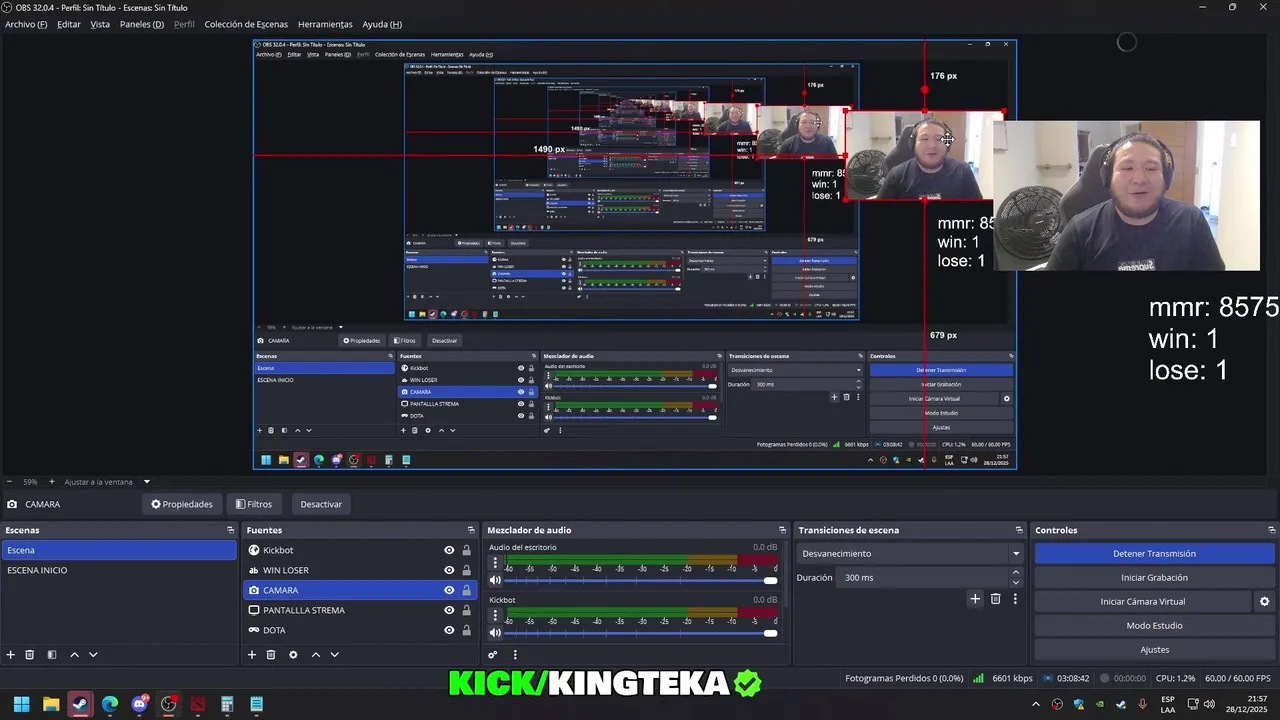The width and height of the screenshot is (1280, 720).
Task: Open options menu for Audio del escritorio
Action: [495, 563]
